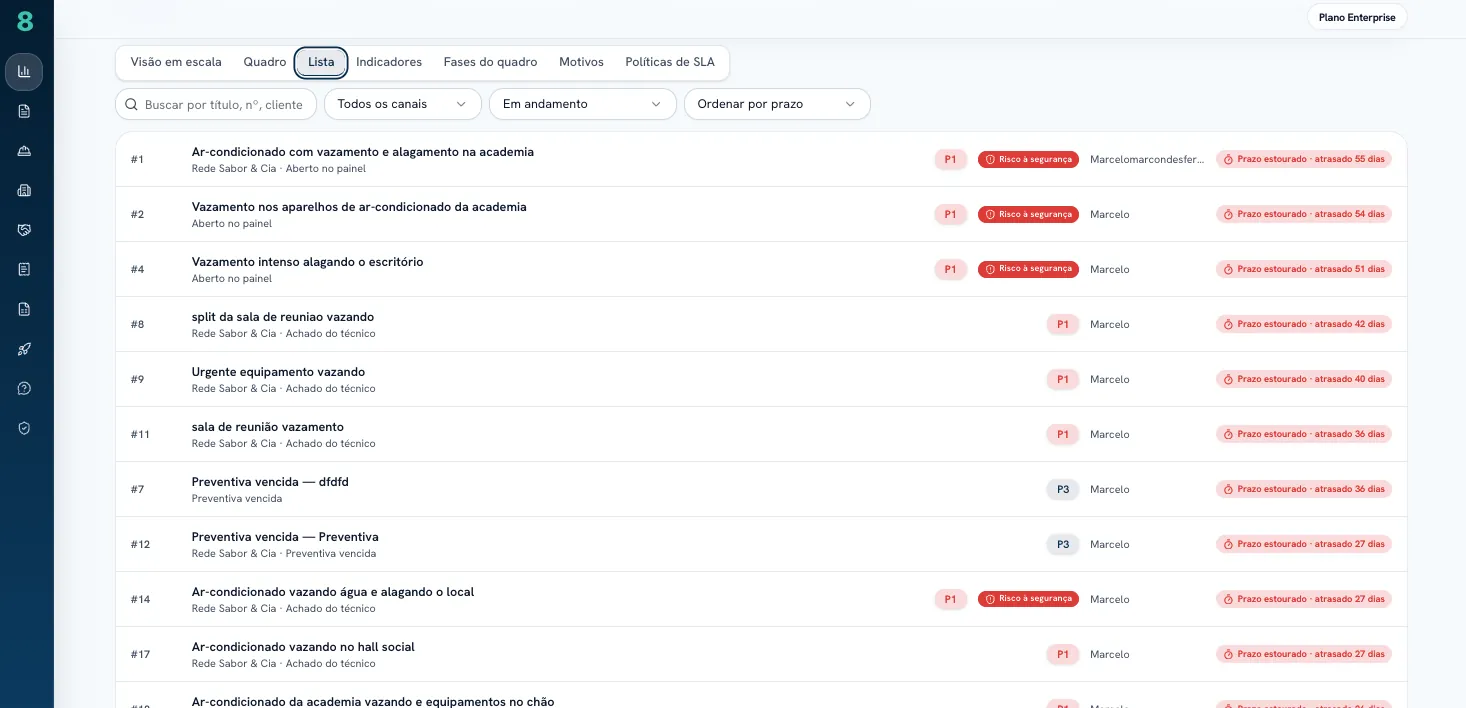Viewport: 1466px width, 708px height.
Task: Open the Fases do quadro tab
Action: (x=490, y=62)
